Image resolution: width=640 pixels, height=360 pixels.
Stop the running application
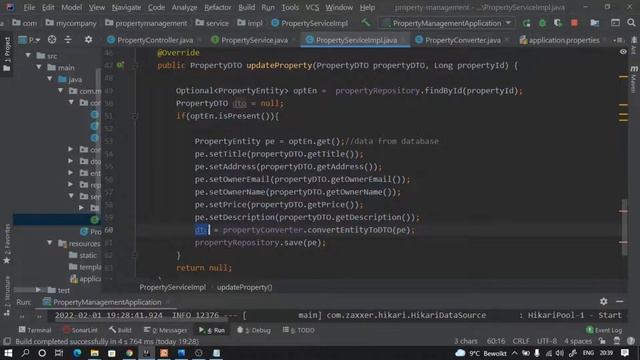(574, 23)
